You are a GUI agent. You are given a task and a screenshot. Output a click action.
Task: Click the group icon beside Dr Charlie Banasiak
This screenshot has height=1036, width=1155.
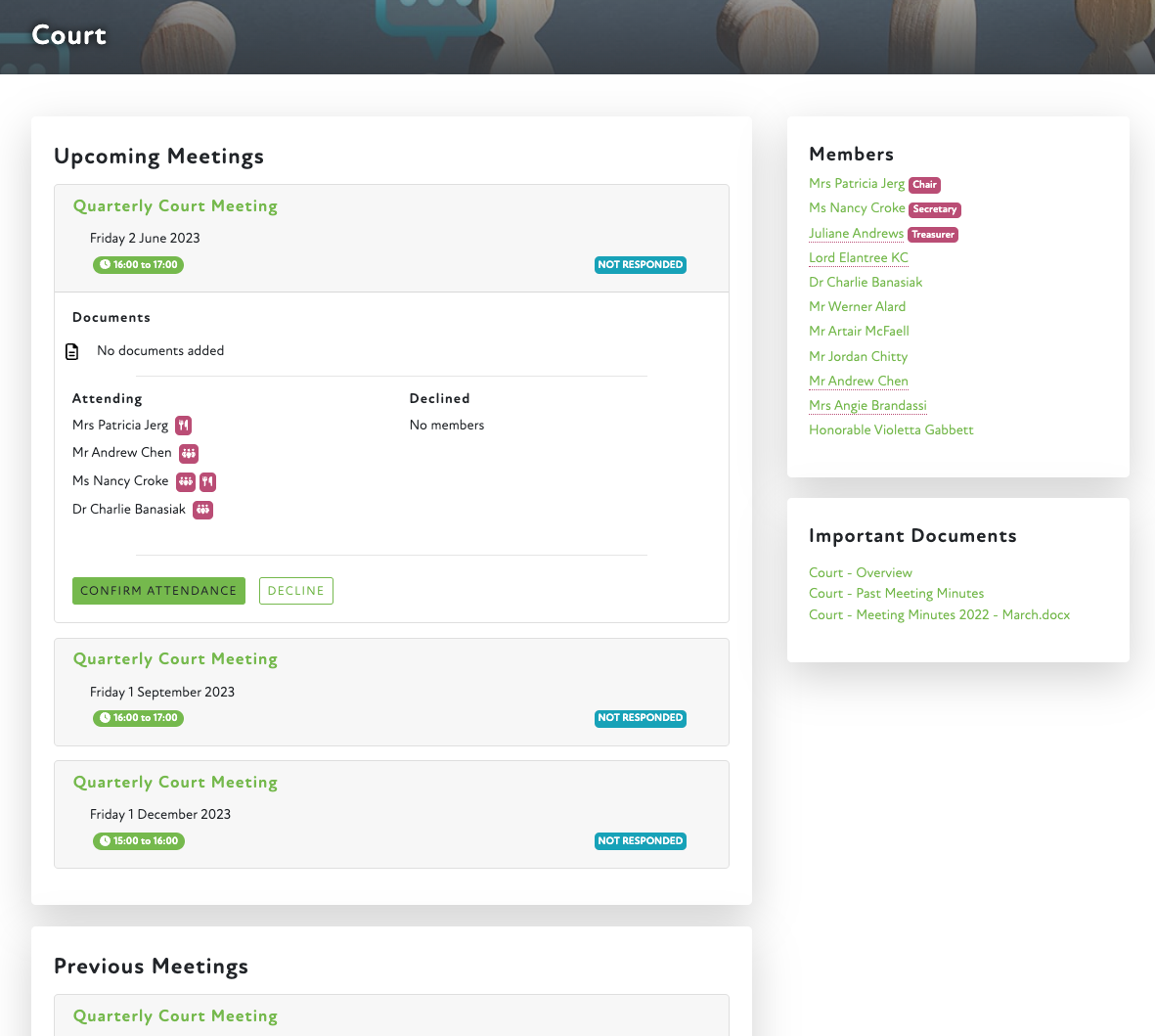coord(202,510)
